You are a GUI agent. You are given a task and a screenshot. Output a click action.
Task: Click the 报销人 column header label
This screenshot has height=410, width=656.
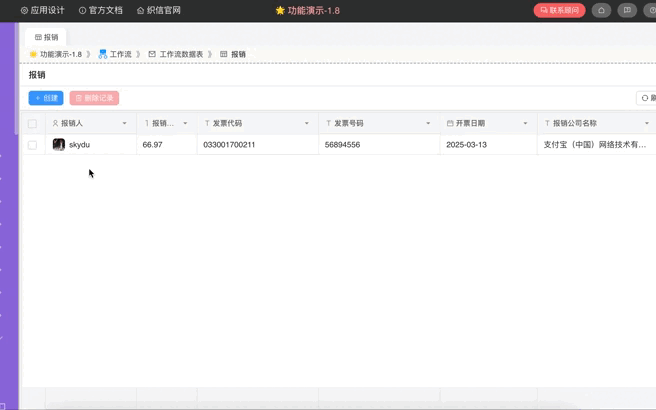coord(72,123)
